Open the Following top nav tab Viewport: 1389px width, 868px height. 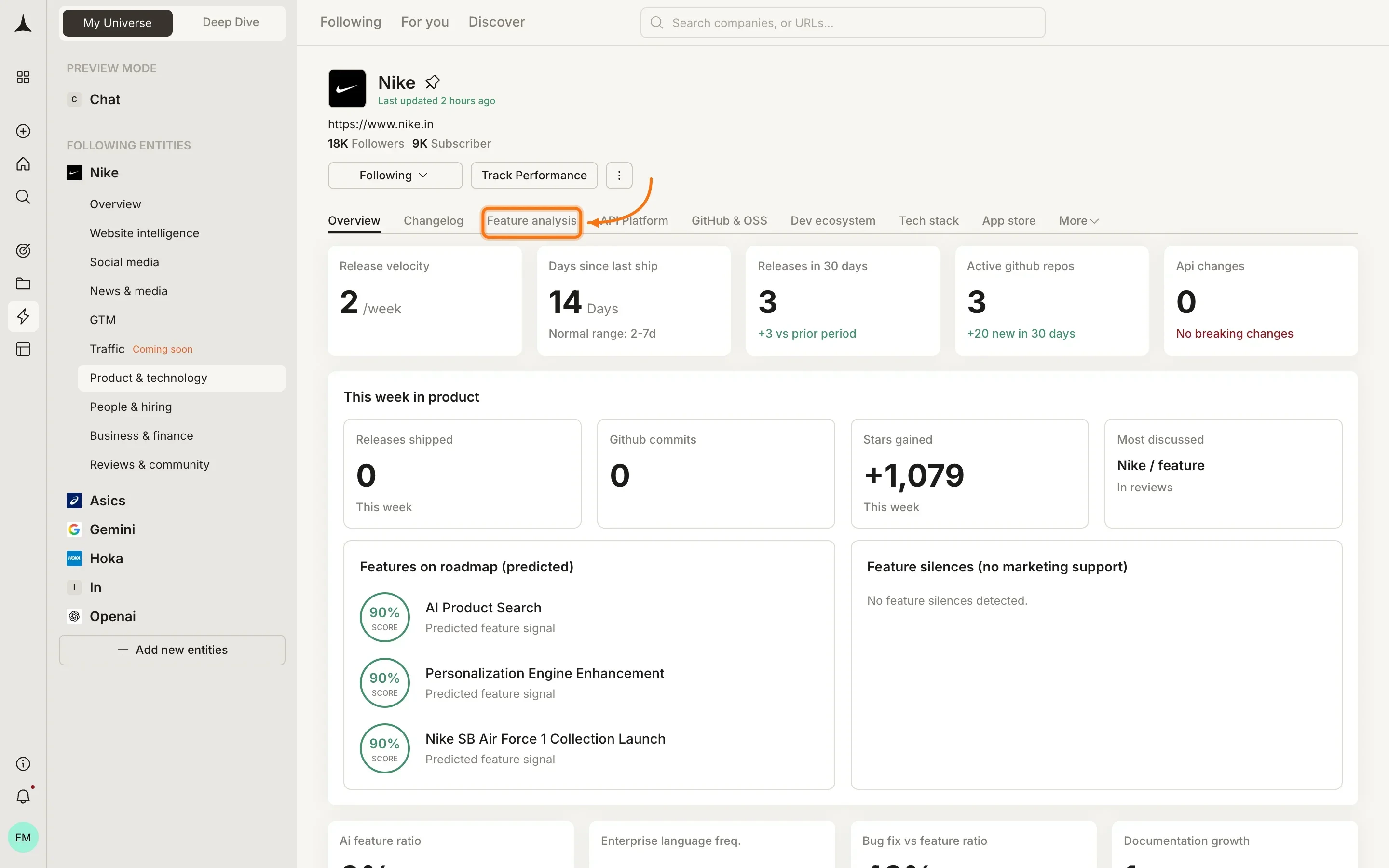(x=351, y=22)
